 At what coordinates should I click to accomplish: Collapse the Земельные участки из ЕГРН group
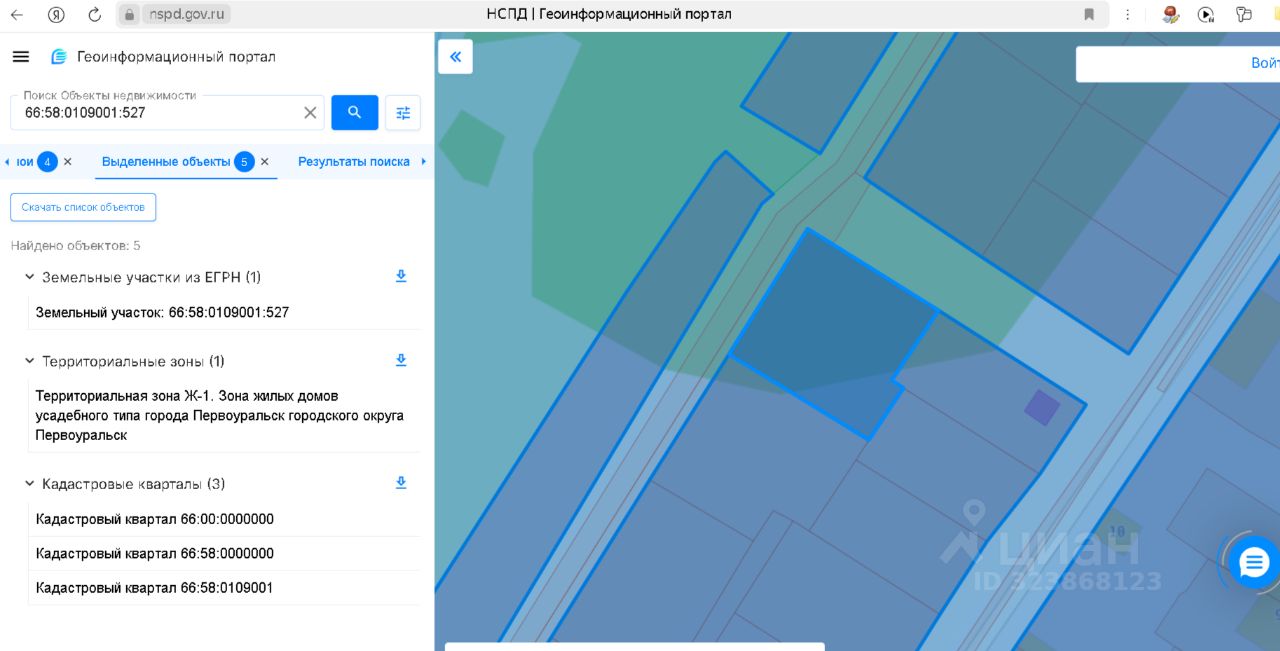pyautogui.click(x=29, y=277)
